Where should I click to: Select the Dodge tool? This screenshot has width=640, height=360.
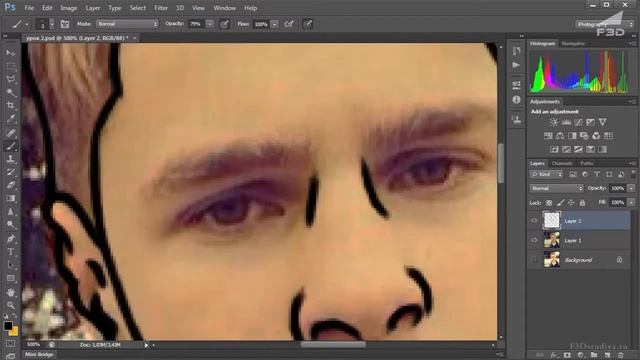[x=11, y=225]
